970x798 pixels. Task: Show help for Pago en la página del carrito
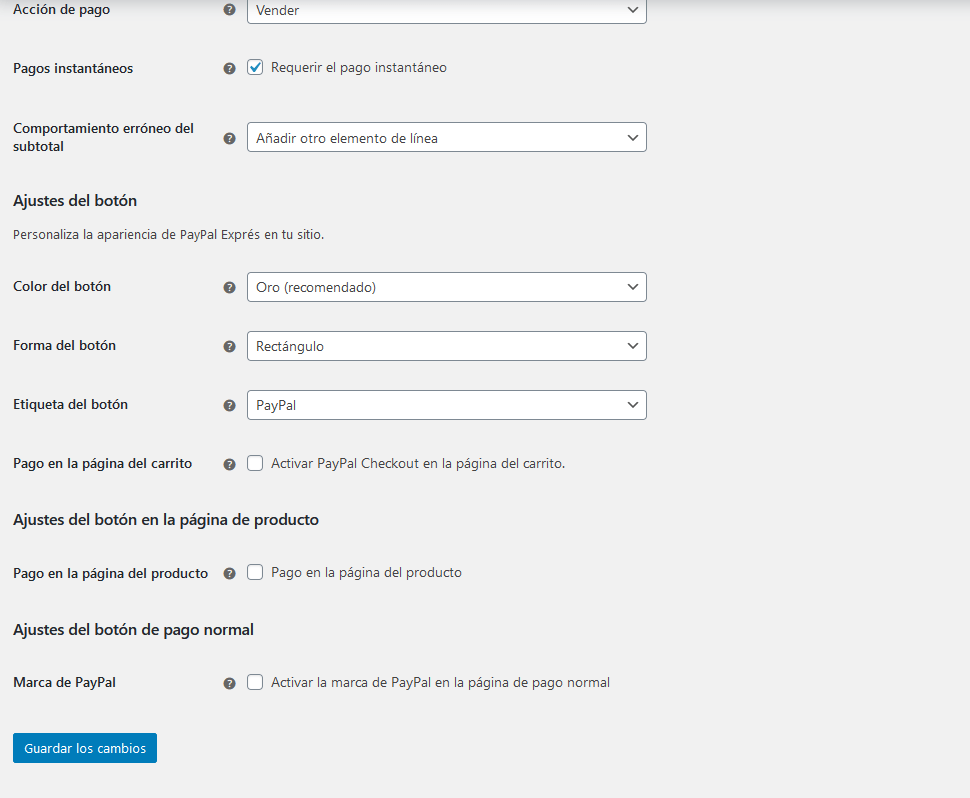pos(230,465)
